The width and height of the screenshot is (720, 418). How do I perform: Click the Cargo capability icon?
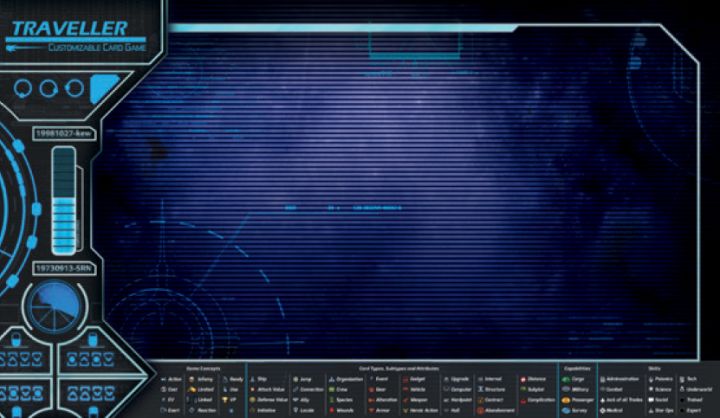pyautogui.click(x=565, y=380)
